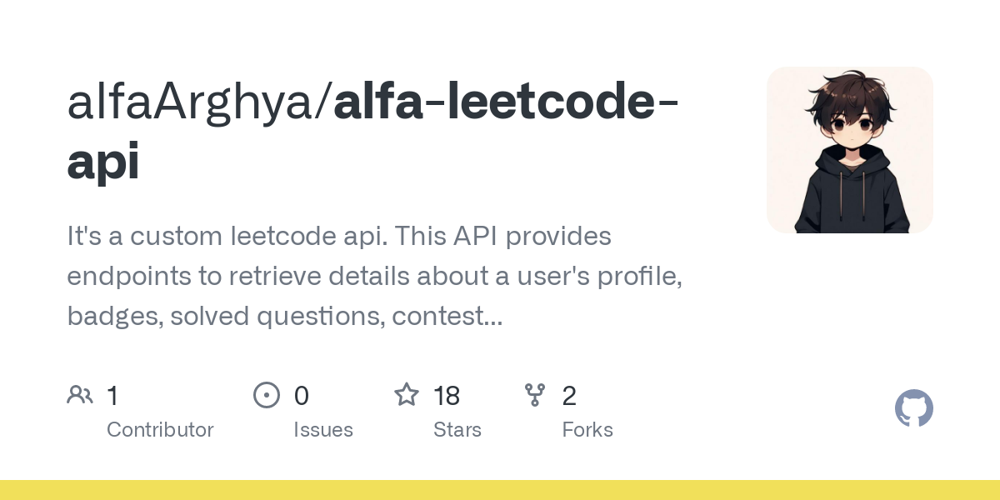
Task: Click the issues circle icon
Action: [267, 395]
